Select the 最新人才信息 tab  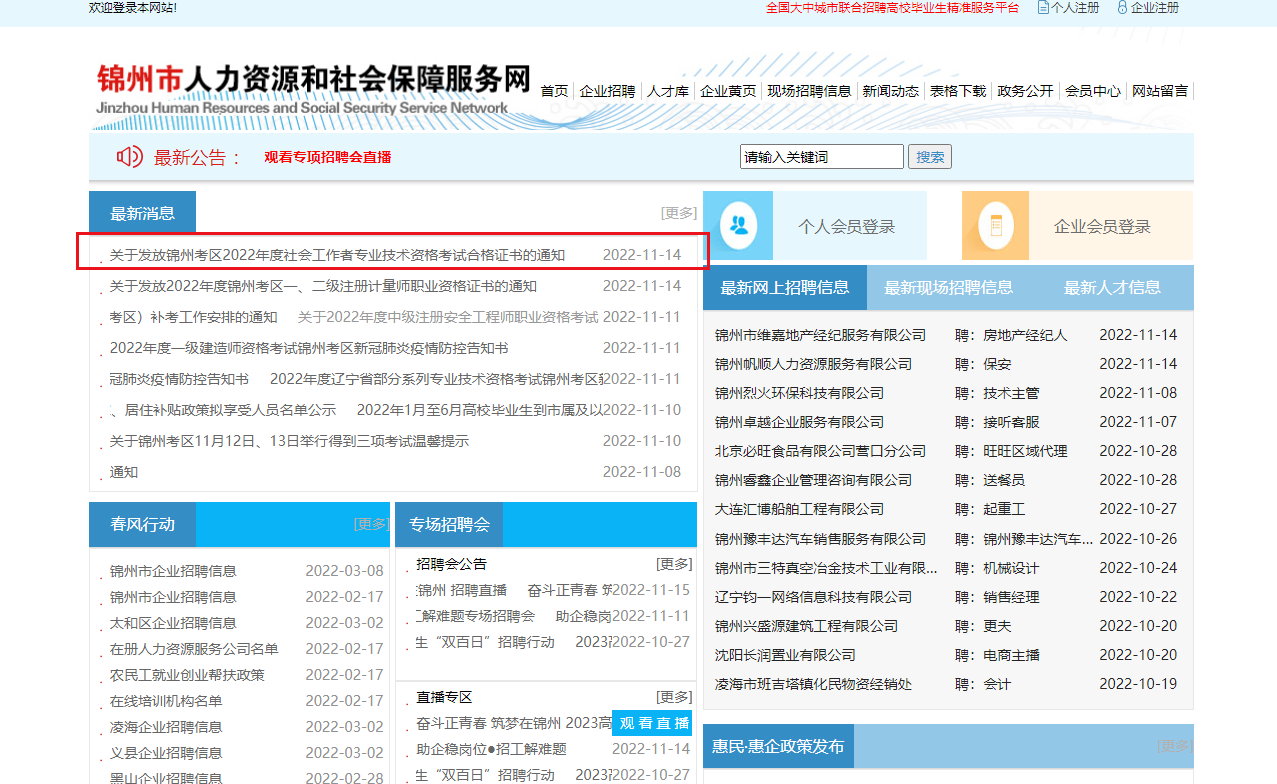[x=1112, y=288]
